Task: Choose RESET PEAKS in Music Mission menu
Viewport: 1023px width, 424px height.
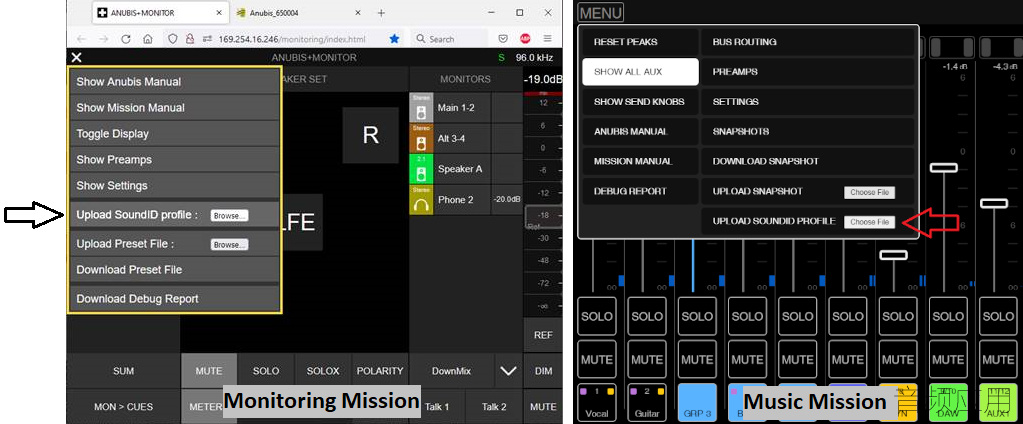Action: pos(640,42)
